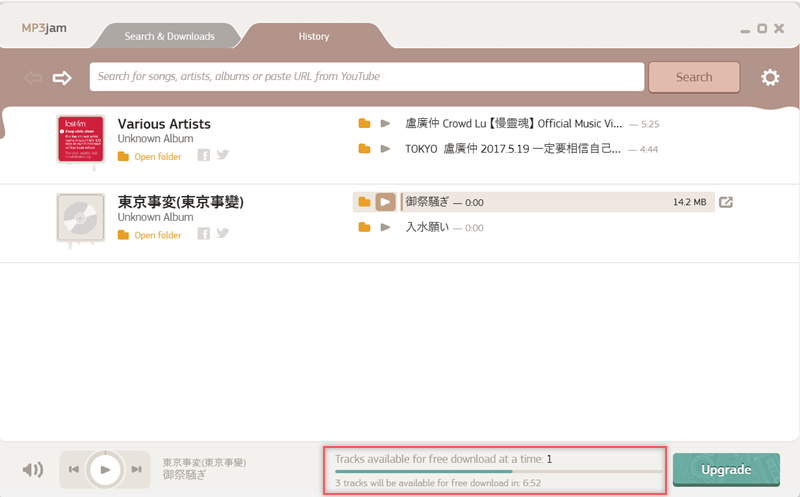Click the 4:44 track duration
This screenshot has height=497, width=800.
click(648, 150)
